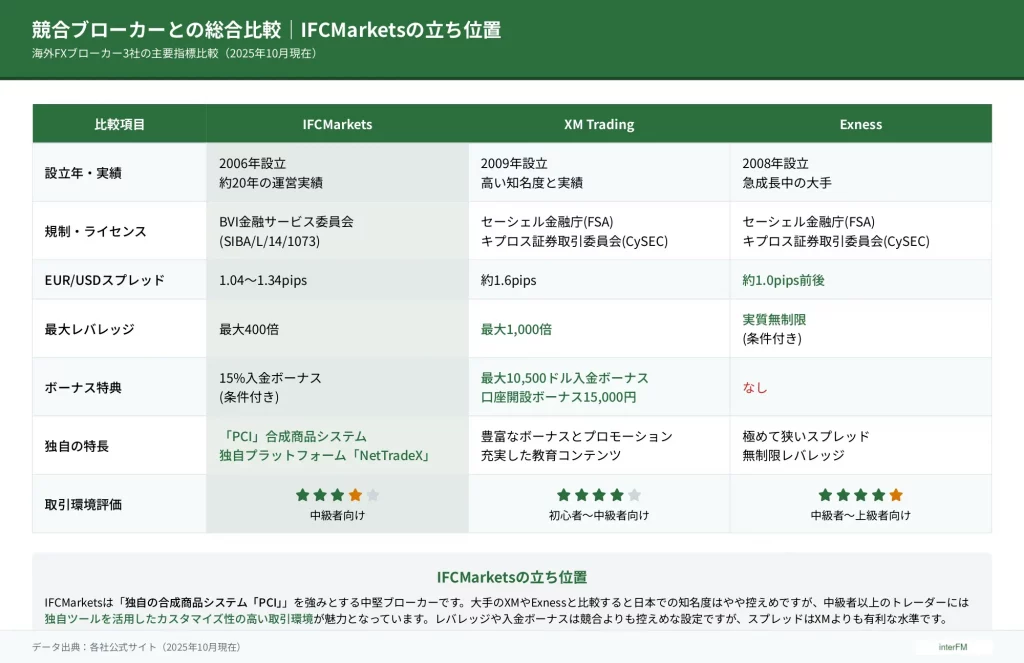Click the データ出典 footer note
Image resolution: width=1024 pixels, height=663 pixels.
coord(136,647)
